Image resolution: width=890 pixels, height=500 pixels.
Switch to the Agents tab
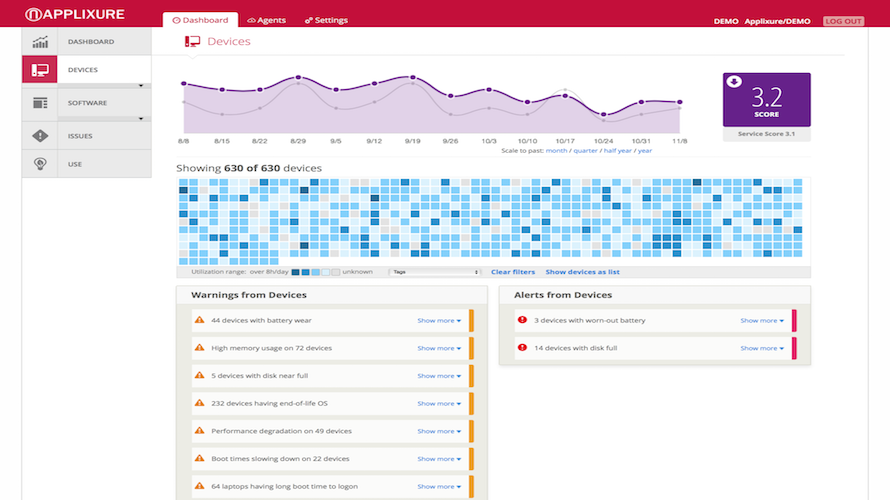tap(266, 20)
